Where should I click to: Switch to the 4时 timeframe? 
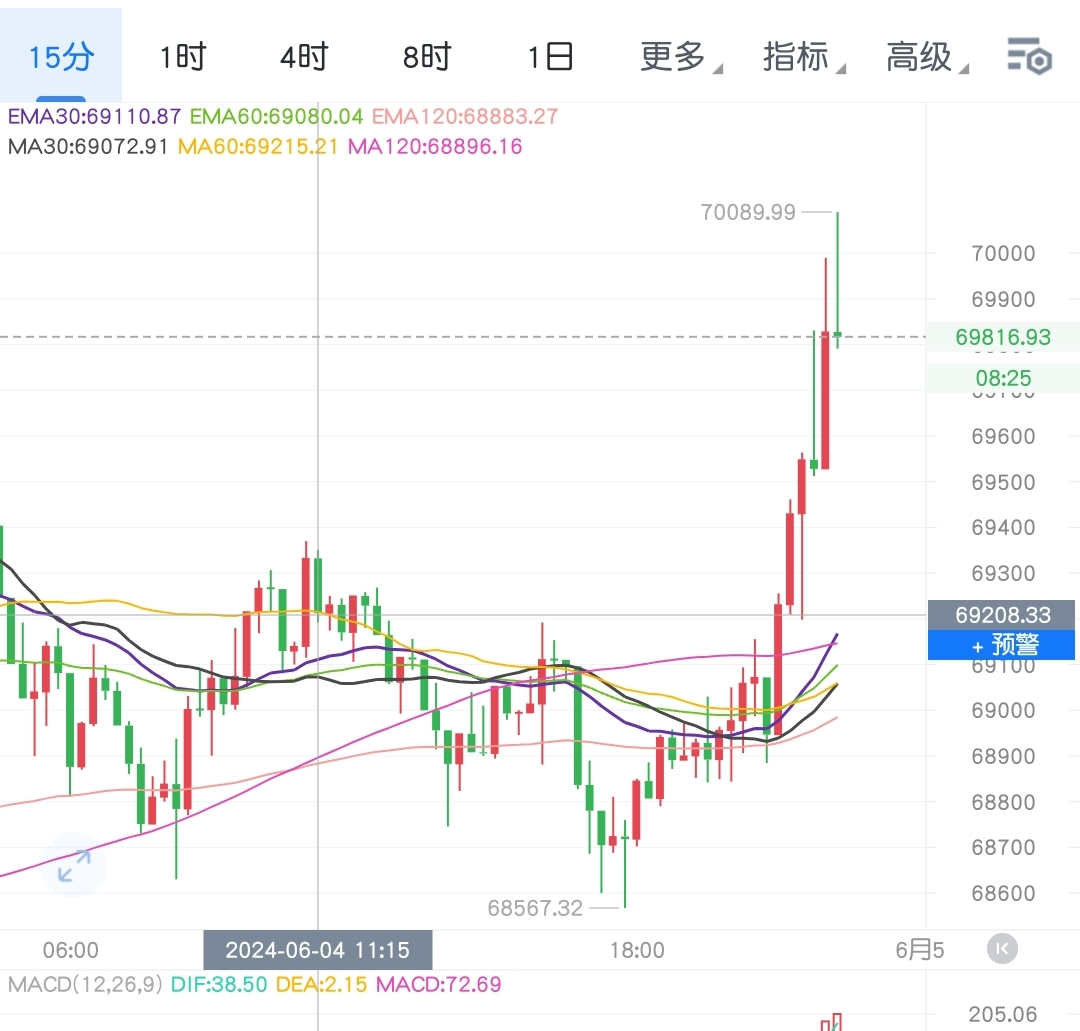[304, 56]
